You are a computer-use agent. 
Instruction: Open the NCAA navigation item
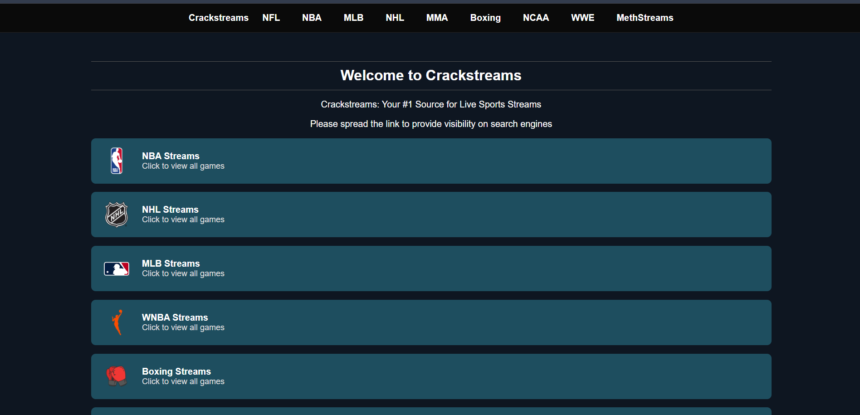(535, 18)
